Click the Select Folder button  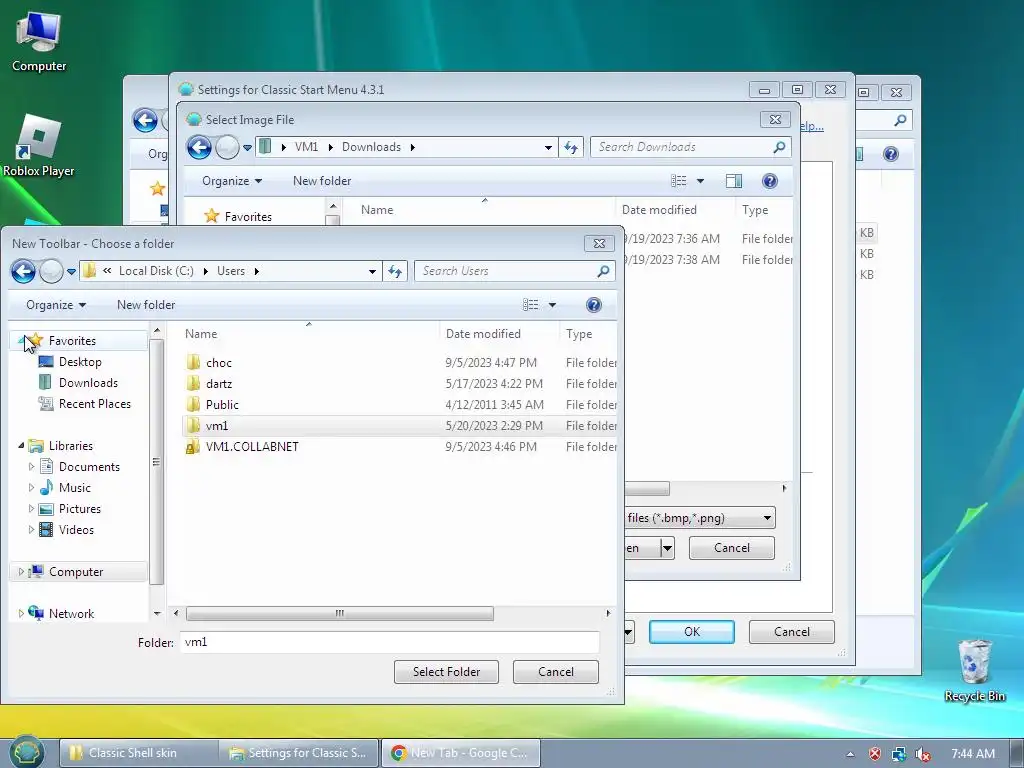pos(446,671)
